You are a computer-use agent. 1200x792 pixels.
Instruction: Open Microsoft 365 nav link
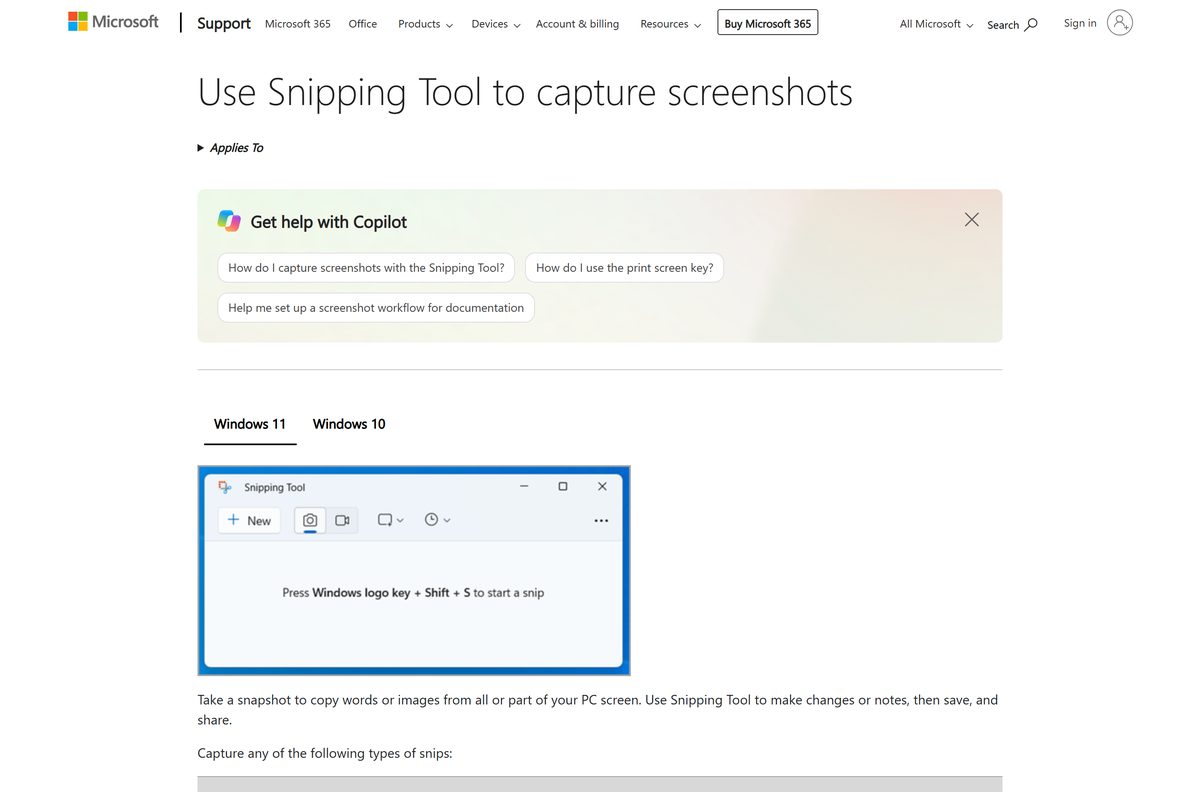click(298, 24)
